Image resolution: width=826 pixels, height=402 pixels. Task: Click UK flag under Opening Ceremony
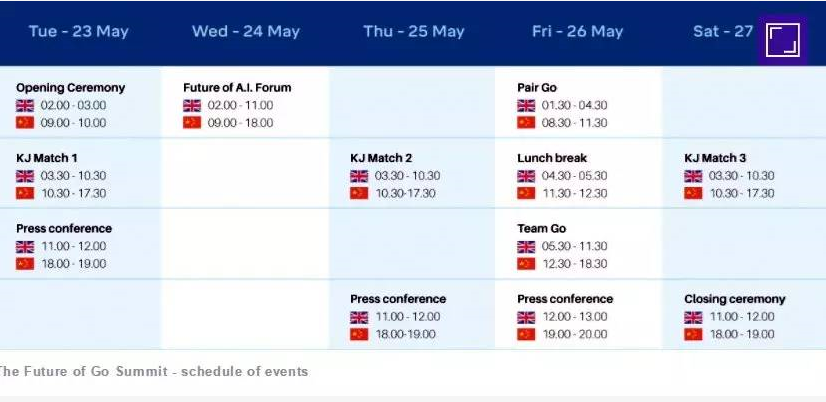pos(25,105)
